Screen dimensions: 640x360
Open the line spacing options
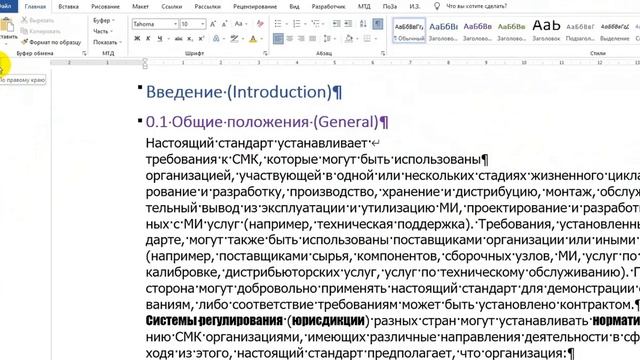tap(327, 39)
